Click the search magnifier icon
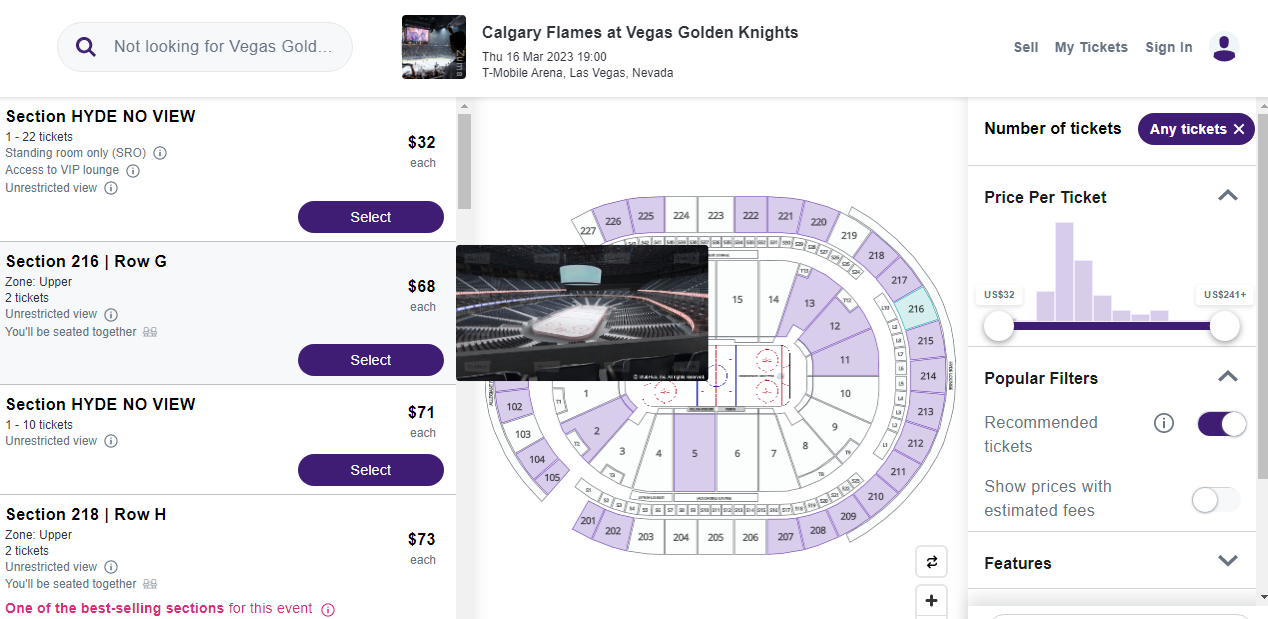This screenshot has height=619, width=1268. pos(86,47)
